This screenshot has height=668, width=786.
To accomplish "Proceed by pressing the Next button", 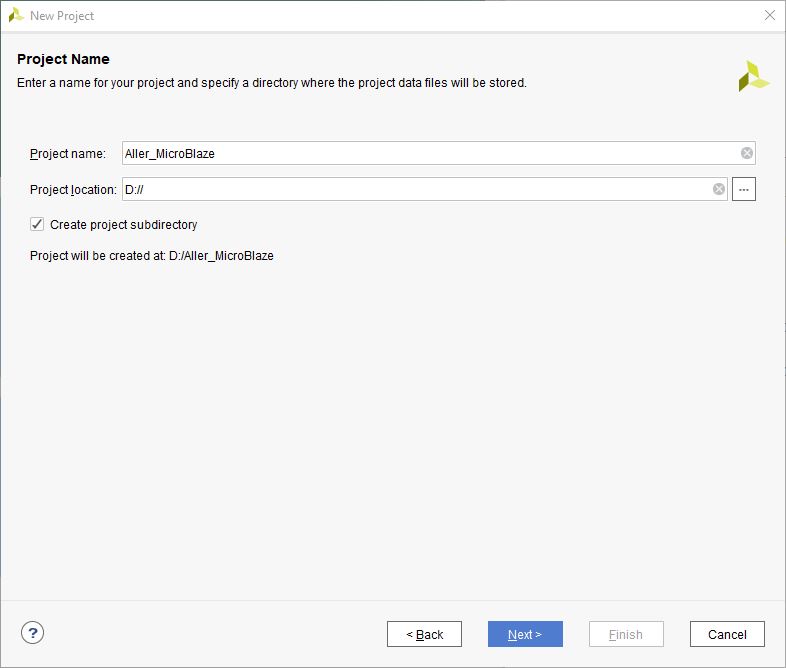I will pyautogui.click(x=525, y=634).
